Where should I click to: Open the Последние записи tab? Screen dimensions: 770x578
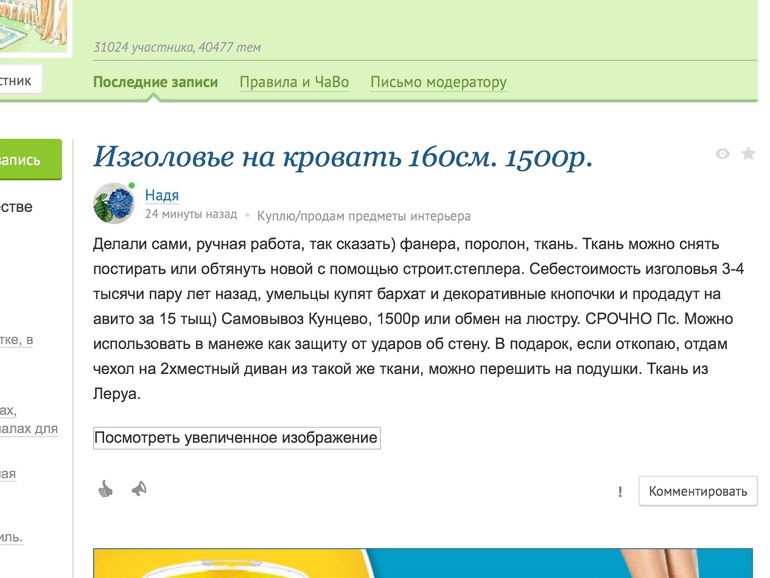click(x=155, y=82)
